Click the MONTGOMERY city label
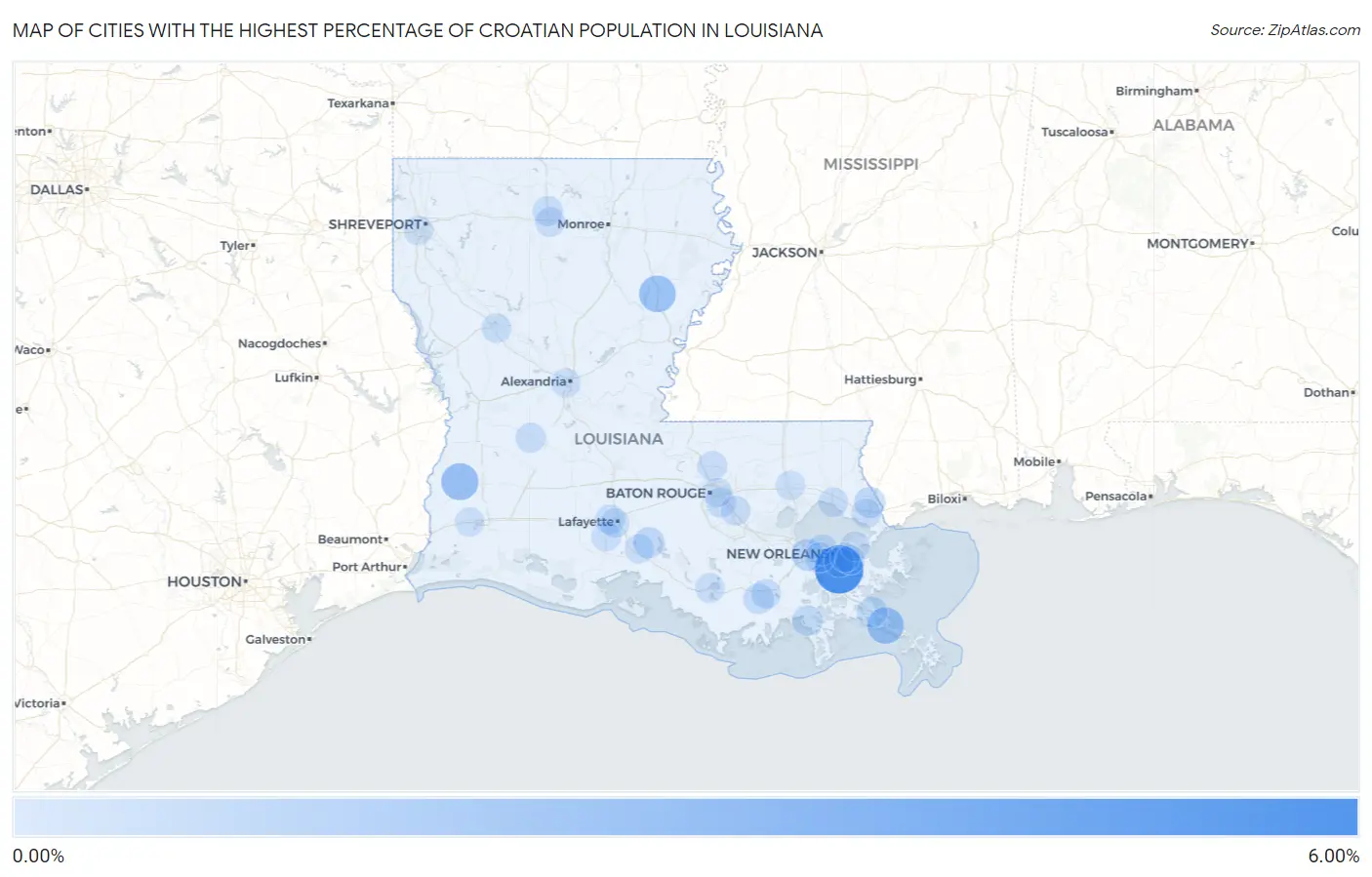1372x877 pixels. tap(1197, 244)
